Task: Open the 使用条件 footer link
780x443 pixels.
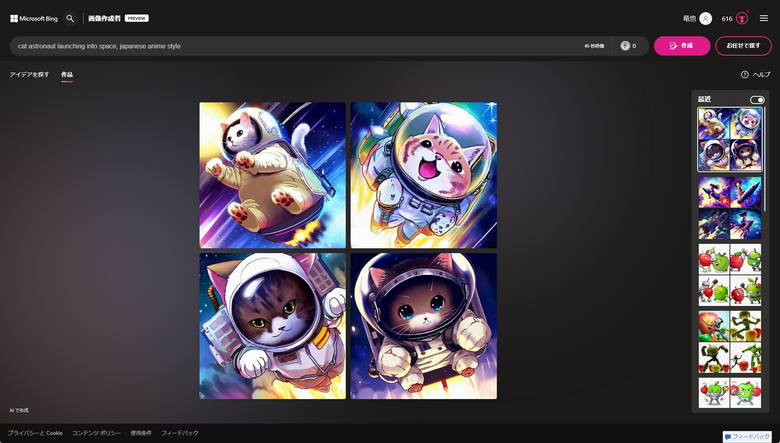Action: click(141, 433)
